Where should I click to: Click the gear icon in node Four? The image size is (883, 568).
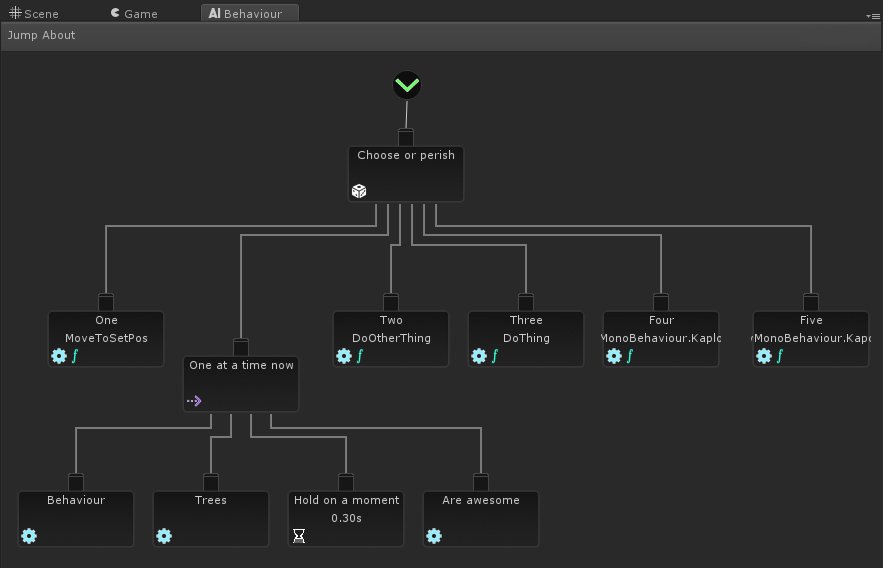(x=614, y=356)
